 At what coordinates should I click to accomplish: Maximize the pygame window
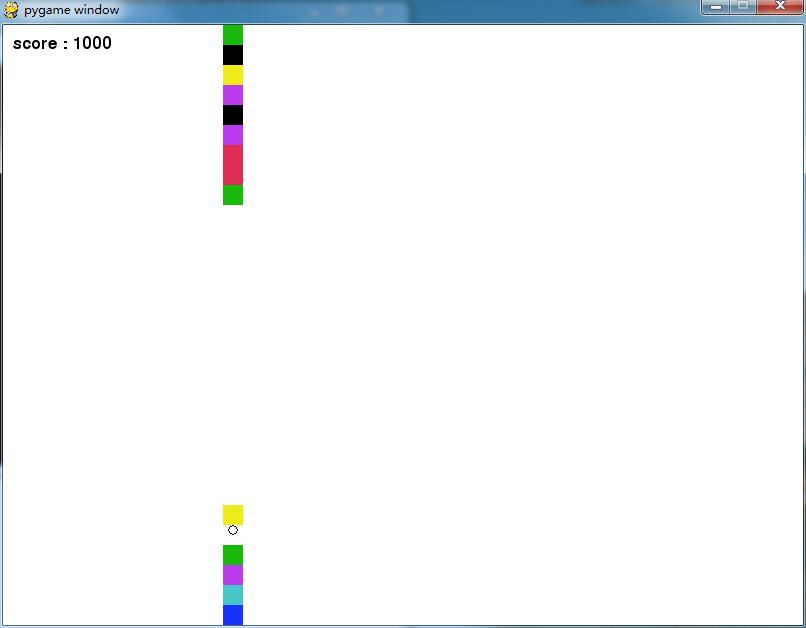coord(743,7)
